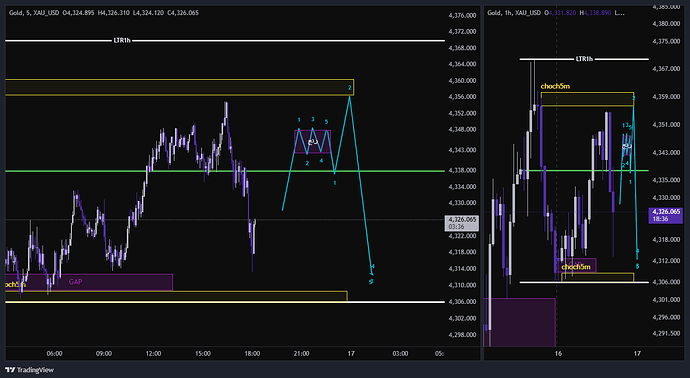
Task: Select the upper choch5m label on 1h chart
Action: [x=555, y=86]
